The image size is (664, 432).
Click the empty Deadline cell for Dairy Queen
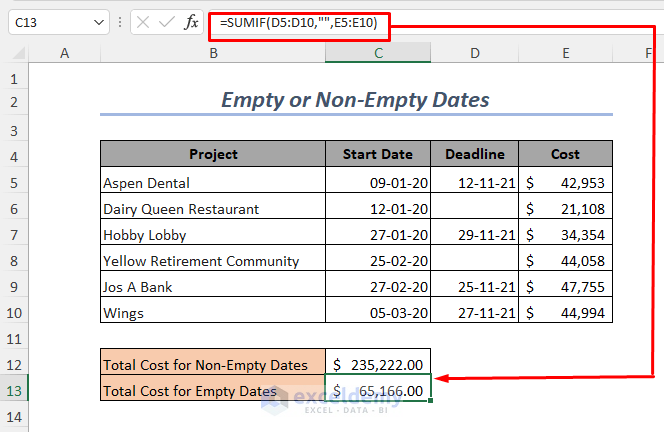pyautogui.click(x=475, y=209)
